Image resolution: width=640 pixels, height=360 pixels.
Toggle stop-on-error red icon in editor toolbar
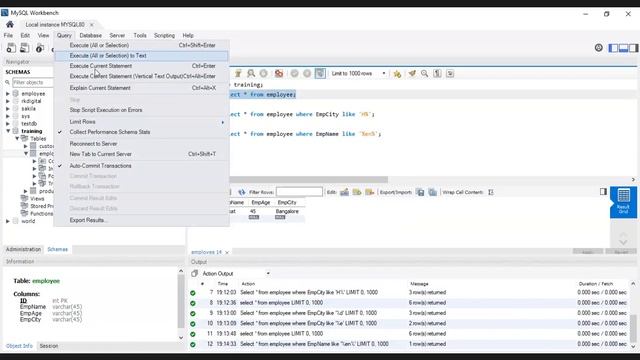279,73
